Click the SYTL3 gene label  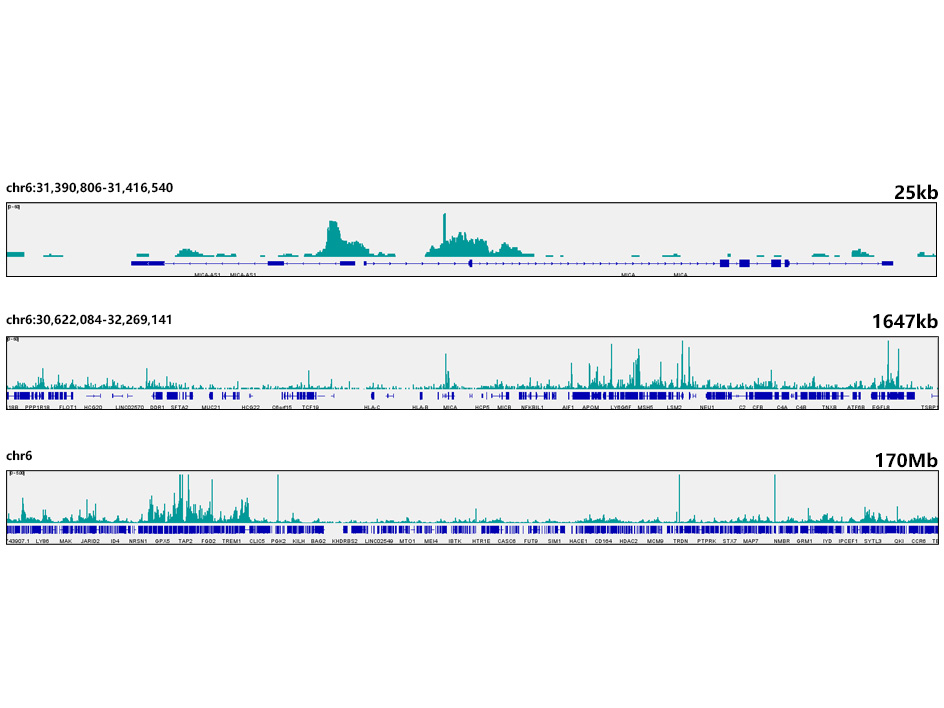point(873,541)
